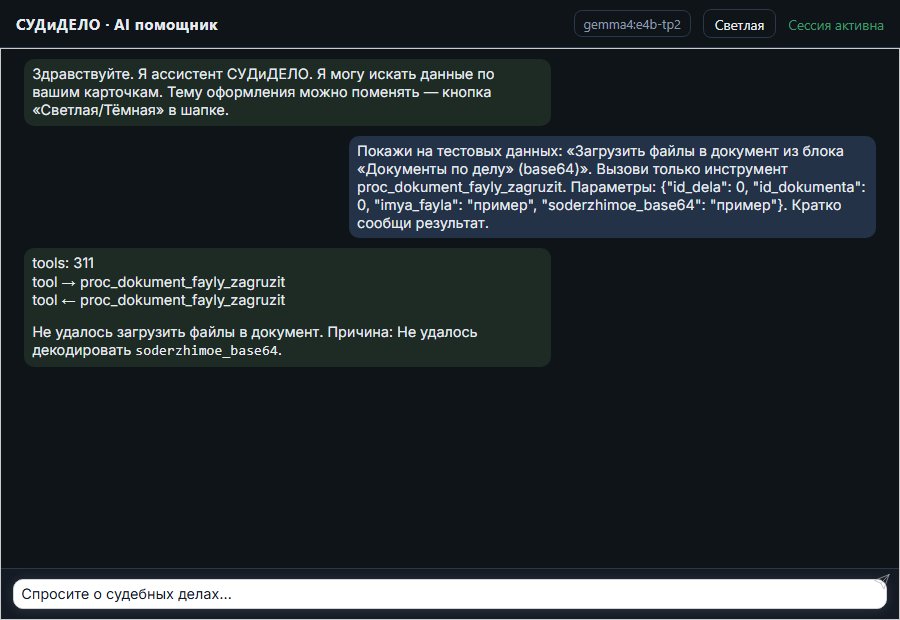Click the gemma4:e4b-tp2 model badge
Screen dimensions: 900x620
[632, 24]
